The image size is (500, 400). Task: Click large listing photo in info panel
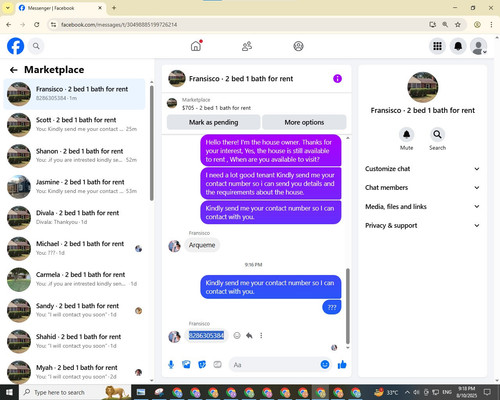click(423, 87)
